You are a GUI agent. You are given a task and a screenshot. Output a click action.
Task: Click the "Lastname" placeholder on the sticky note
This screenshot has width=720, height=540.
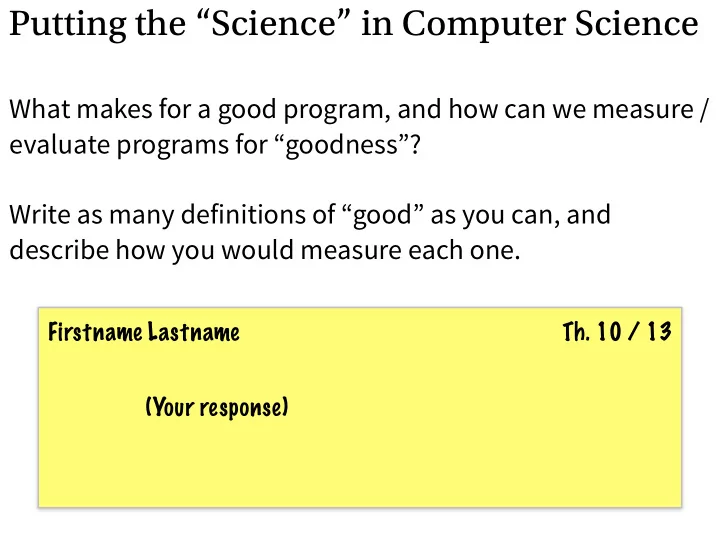coord(193,332)
